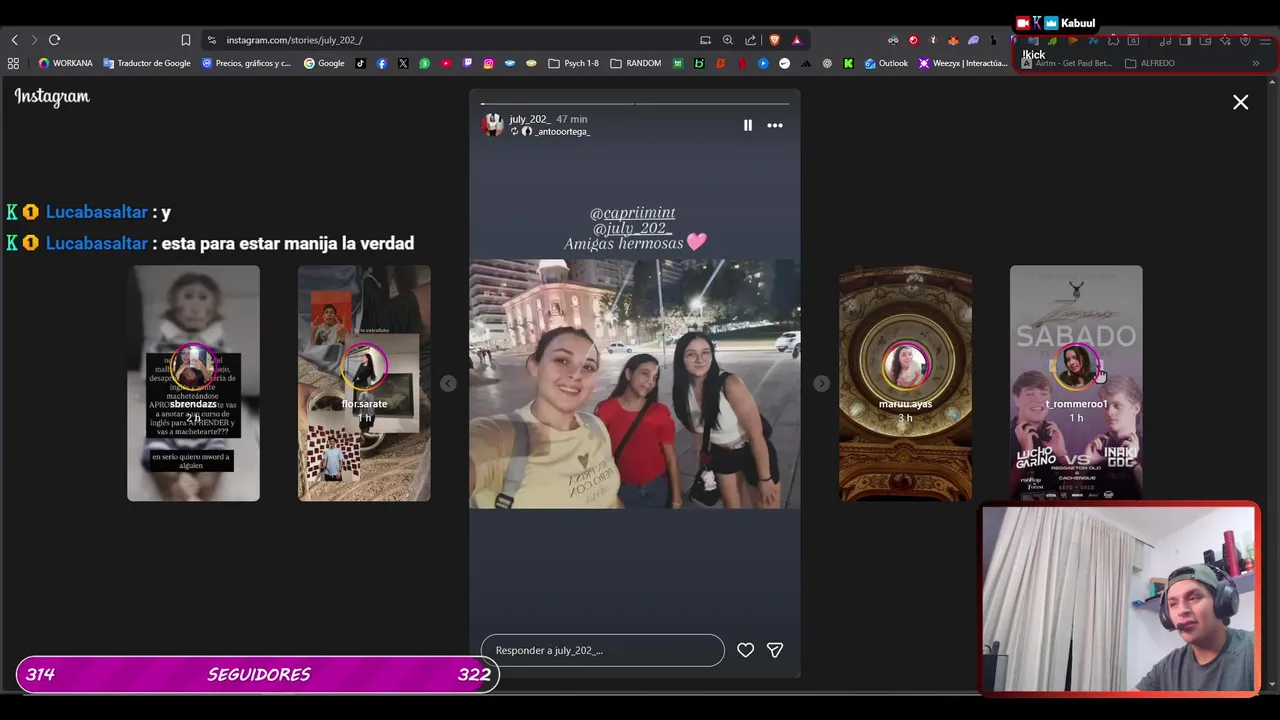This screenshot has width=1280, height=720.
Task: Open the screen cast icon in address bar
Action: (705, 40)
